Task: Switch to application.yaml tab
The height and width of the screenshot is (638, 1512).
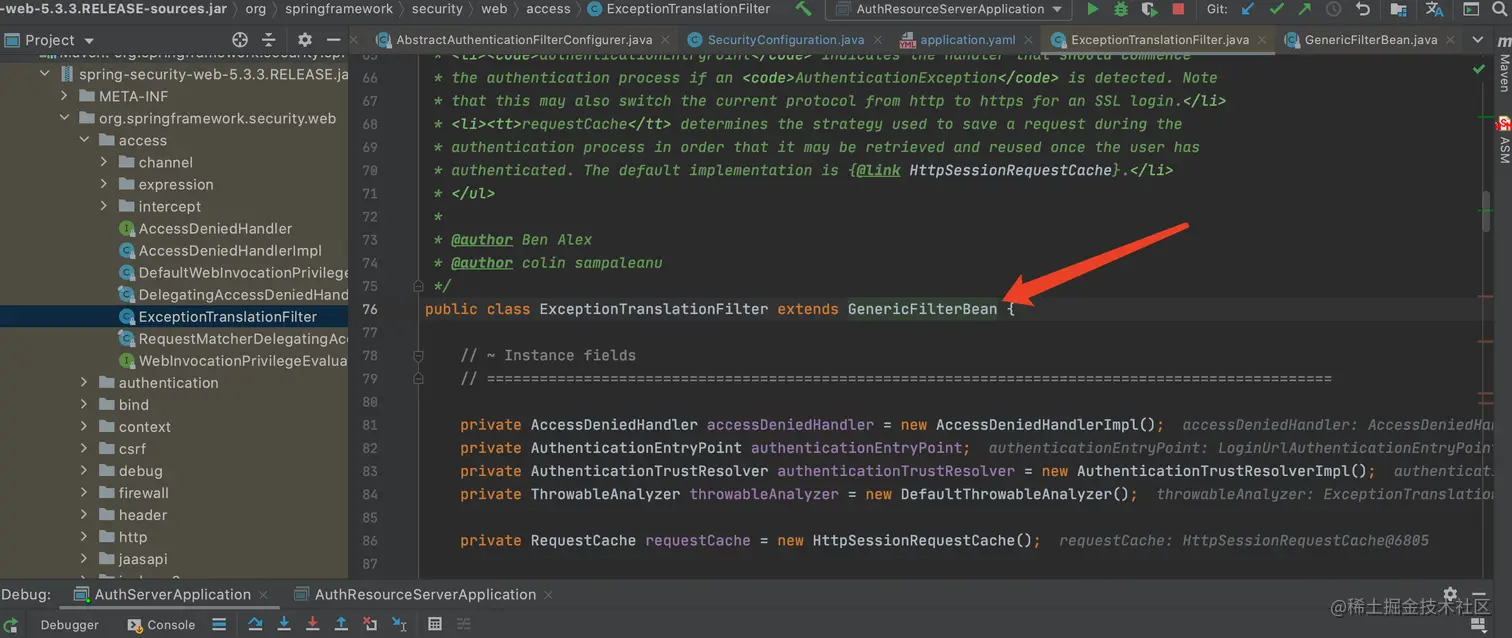Action: [x=967, y=40]
